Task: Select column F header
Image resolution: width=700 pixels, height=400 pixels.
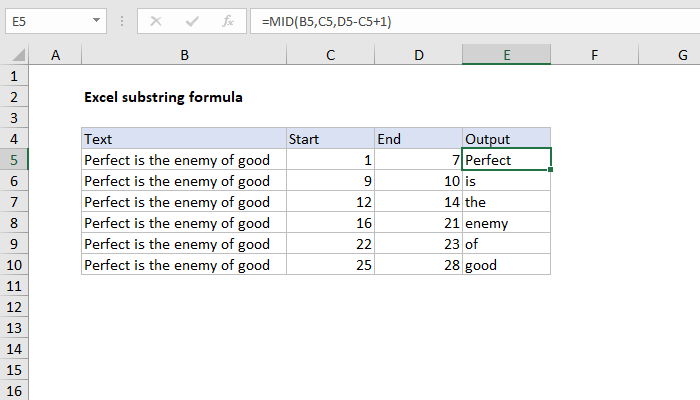Action: coord(595,55)
